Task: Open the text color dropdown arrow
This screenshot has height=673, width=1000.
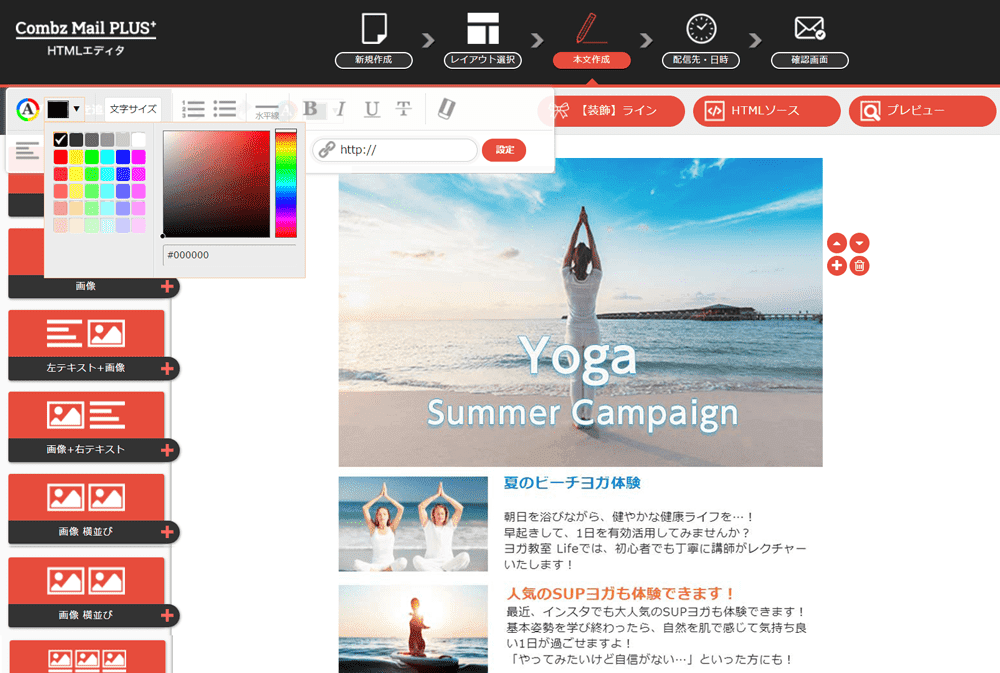Action: pyautogui.click(x=76, y=109)
